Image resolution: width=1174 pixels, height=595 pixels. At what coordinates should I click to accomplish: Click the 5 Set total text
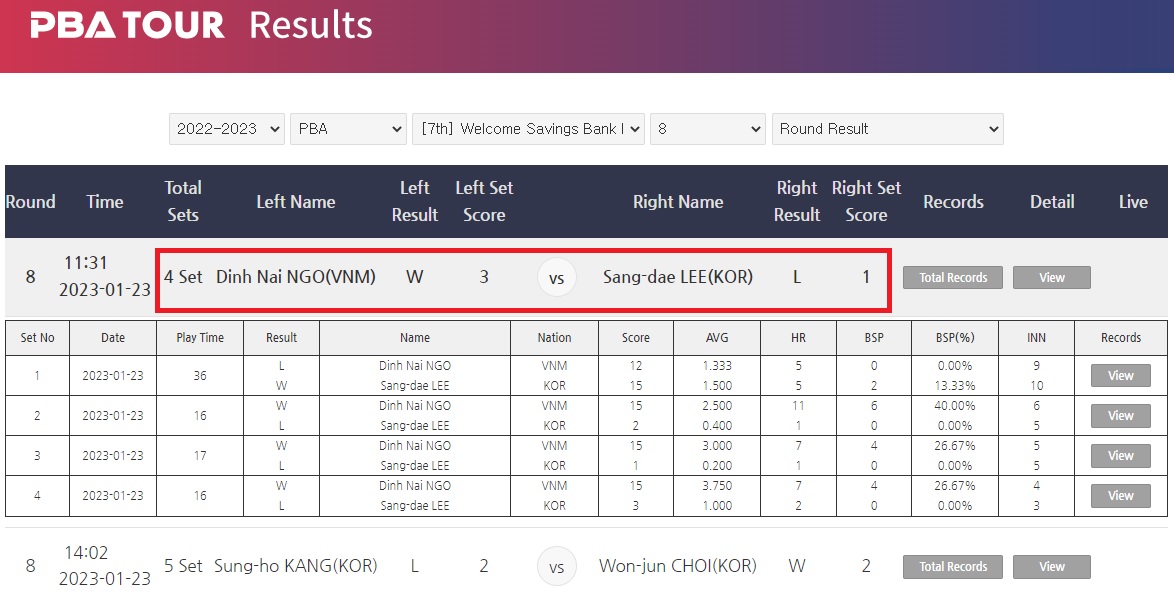[183, 566]
